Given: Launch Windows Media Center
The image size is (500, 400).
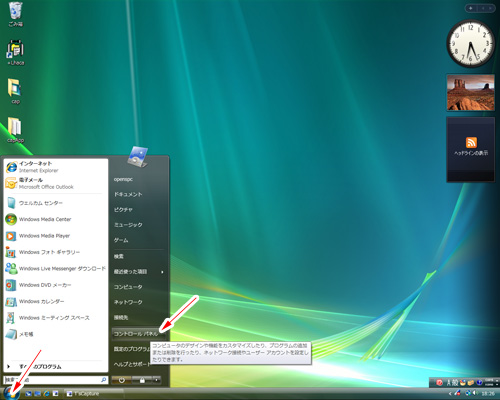Looking at the screenshot, I should pyautogui.click(x=56, y=219).
